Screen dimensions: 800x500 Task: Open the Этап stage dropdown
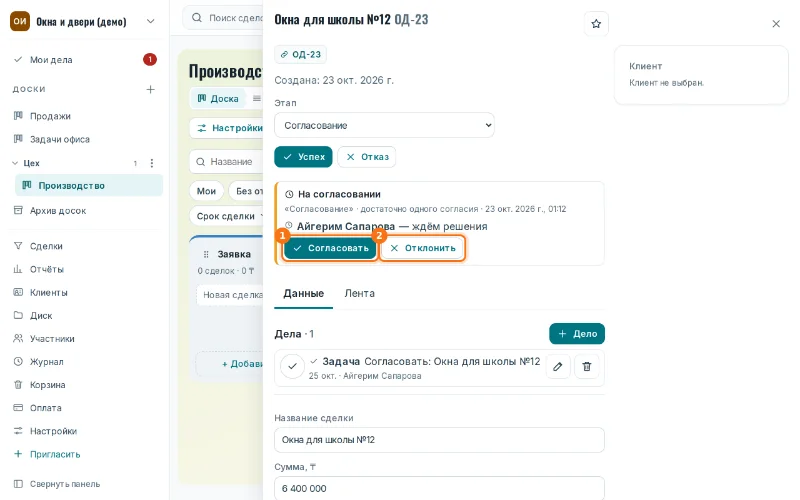(384, 125)
